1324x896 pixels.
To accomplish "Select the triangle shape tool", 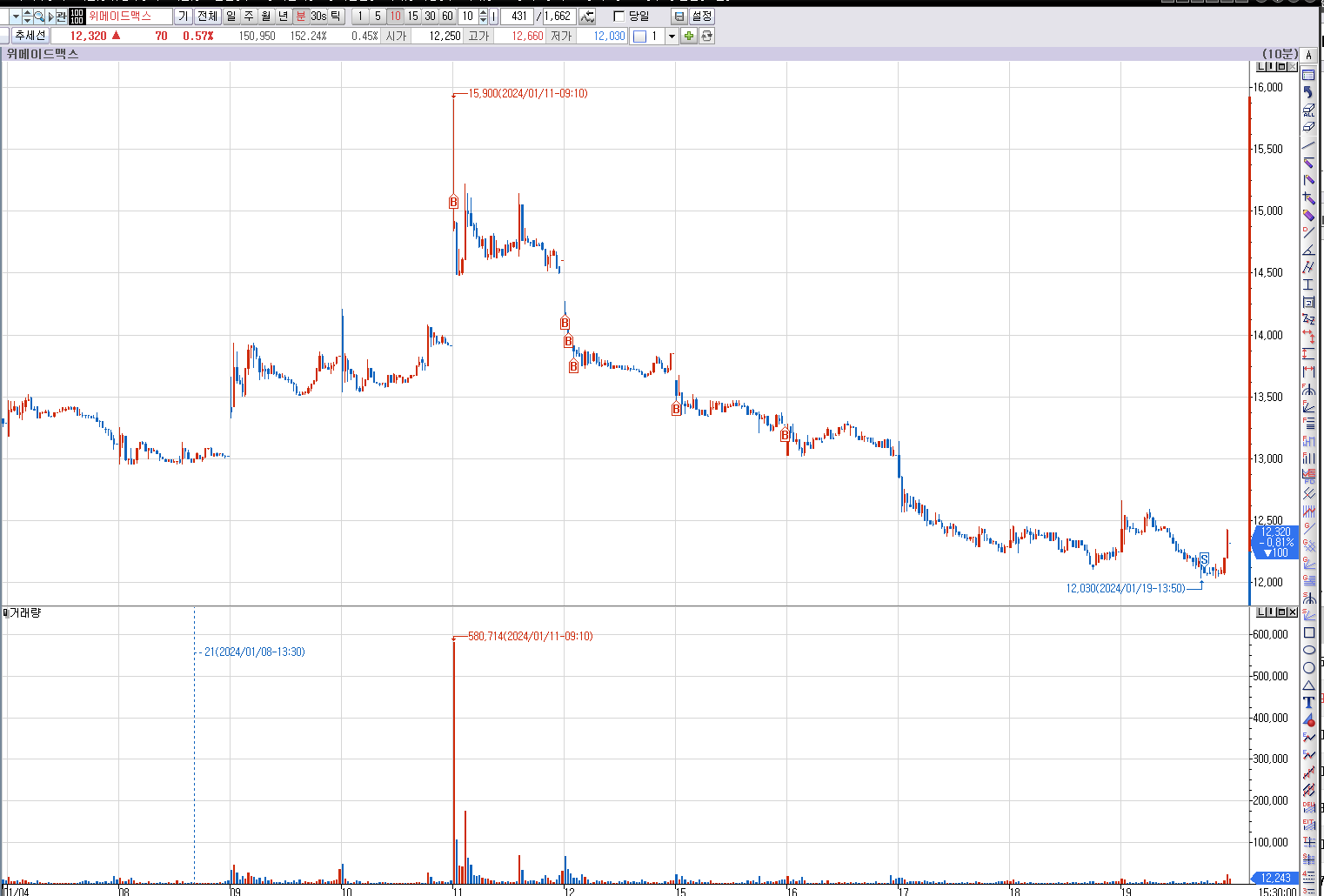I will (1308, 685).
